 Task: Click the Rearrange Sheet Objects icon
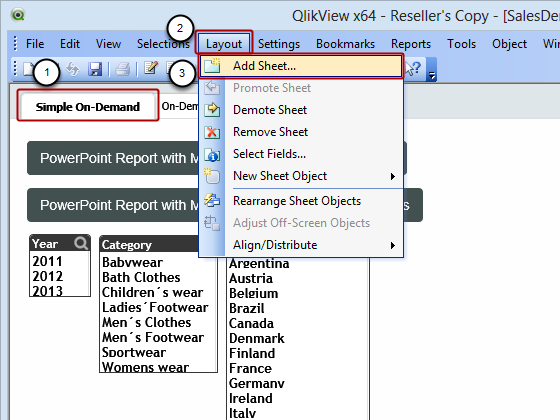[x=212, y=200]
